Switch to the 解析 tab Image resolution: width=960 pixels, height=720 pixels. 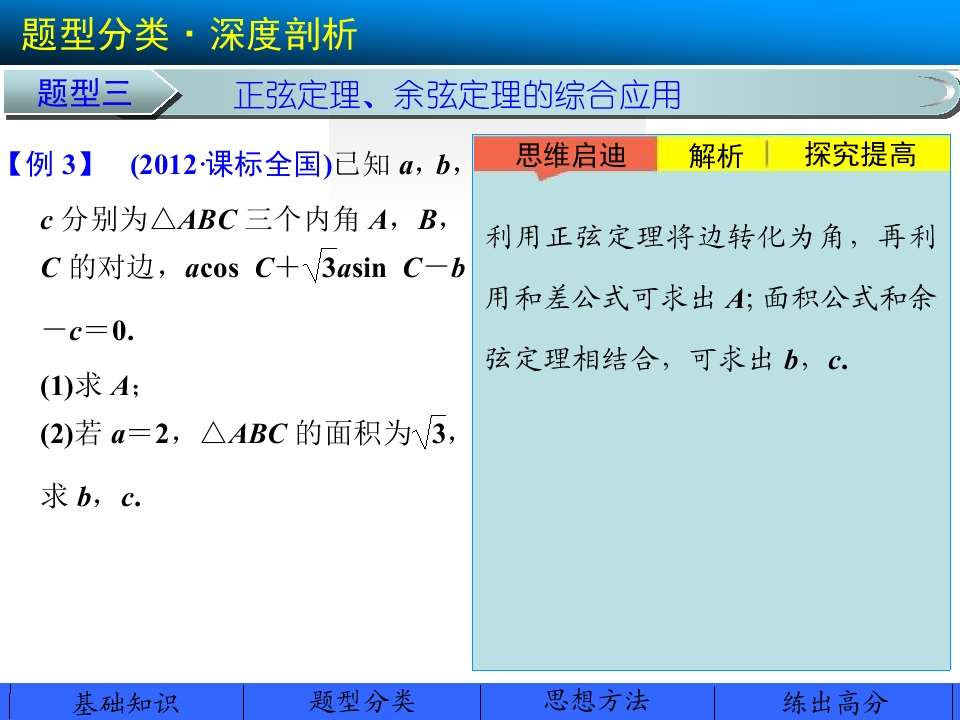click(x=714, y=155)
